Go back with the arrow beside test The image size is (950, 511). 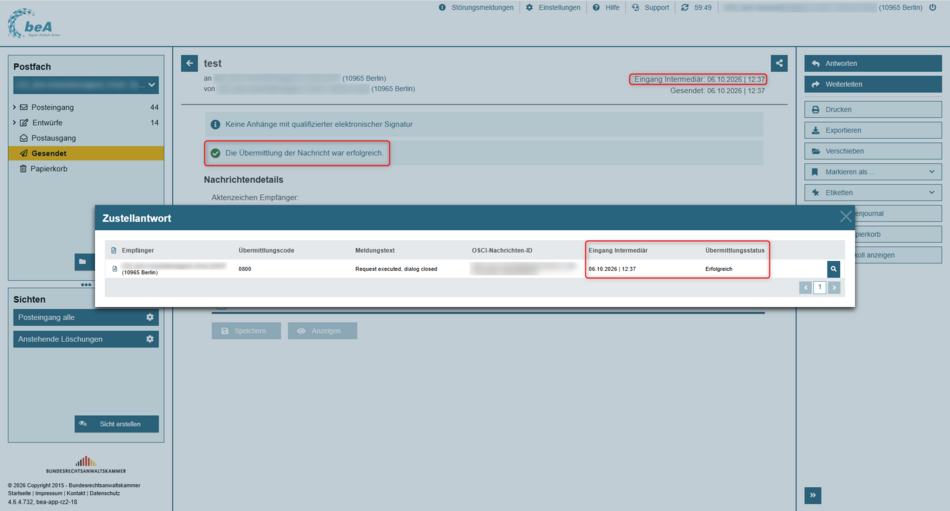coord(190,63)
